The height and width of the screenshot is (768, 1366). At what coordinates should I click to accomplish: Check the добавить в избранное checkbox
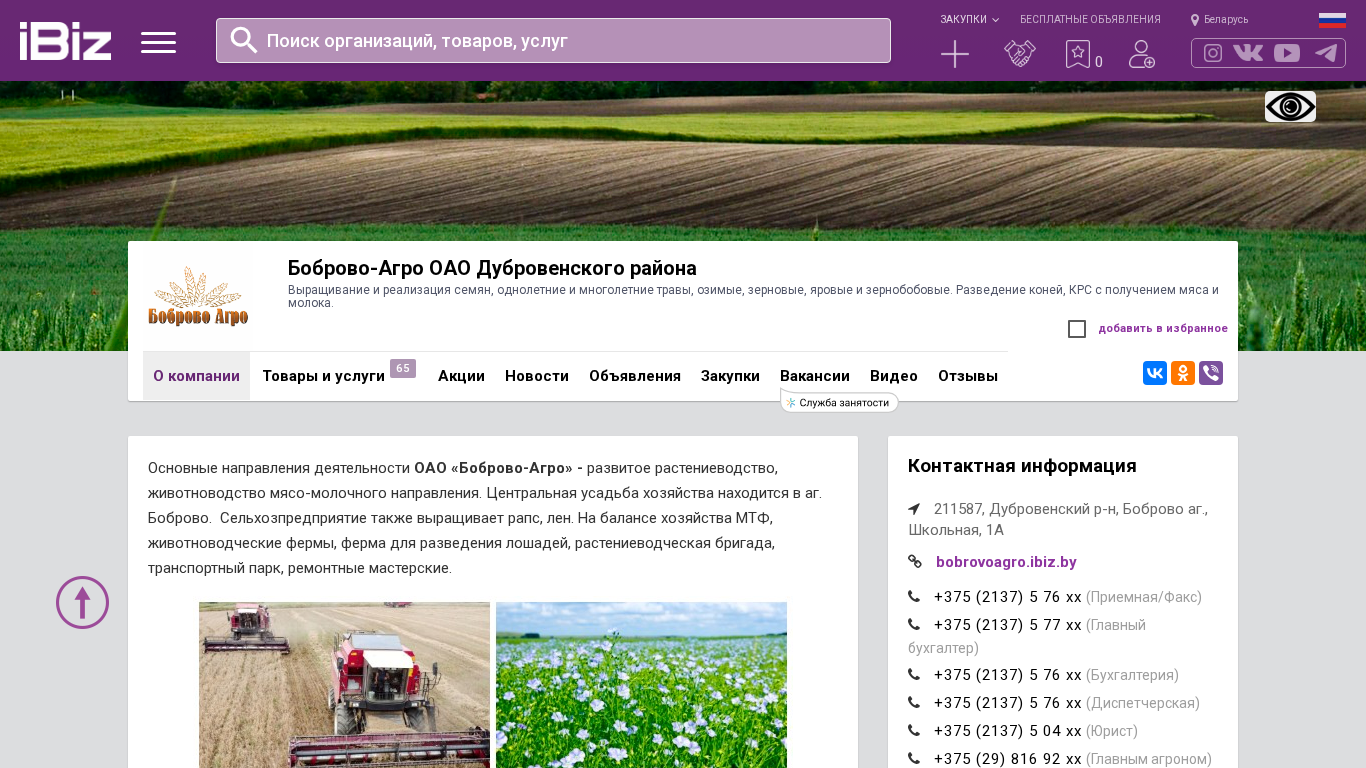pos(1077,329)
